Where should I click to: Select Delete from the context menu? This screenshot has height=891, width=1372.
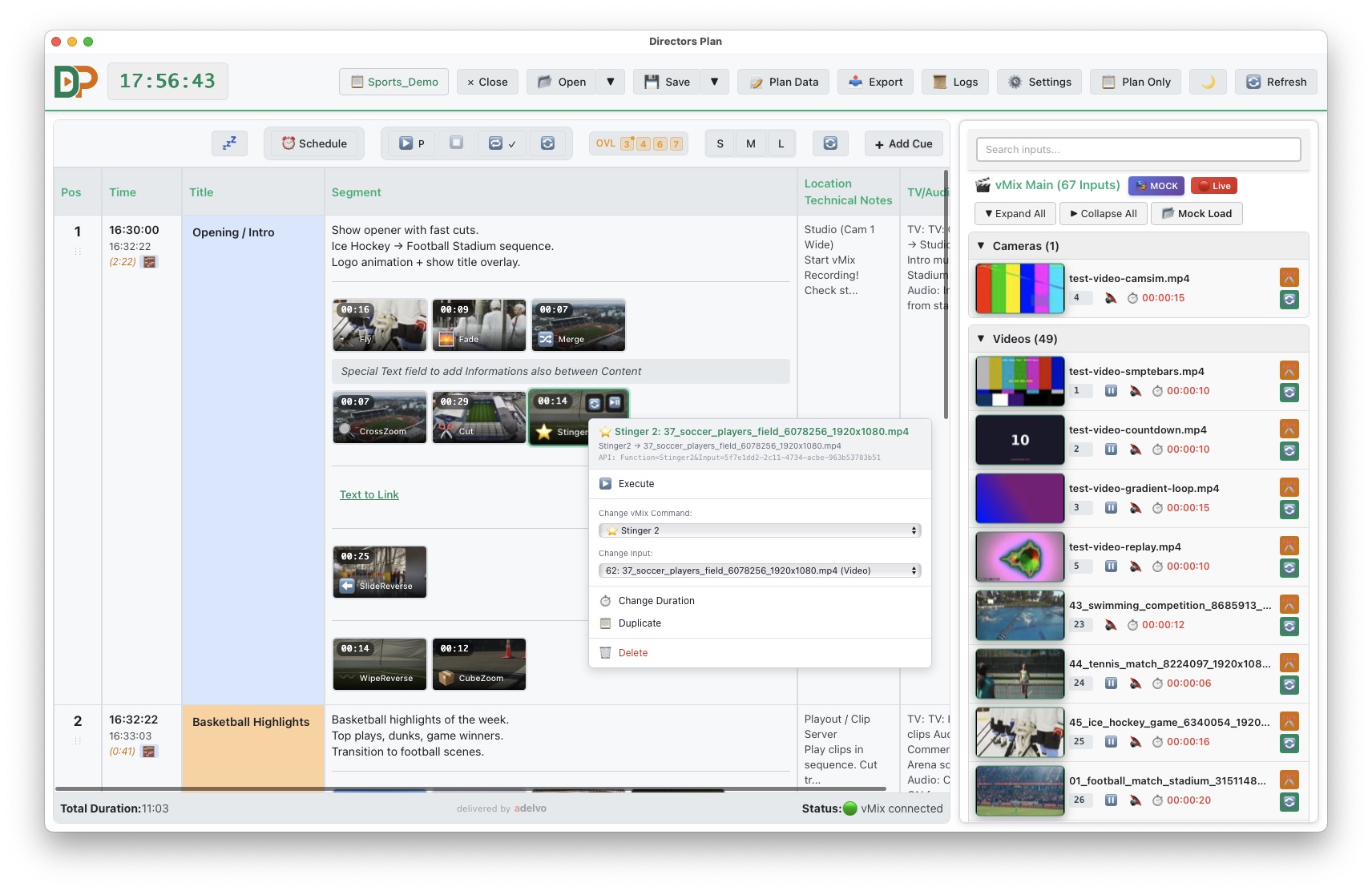coord(633,652)
